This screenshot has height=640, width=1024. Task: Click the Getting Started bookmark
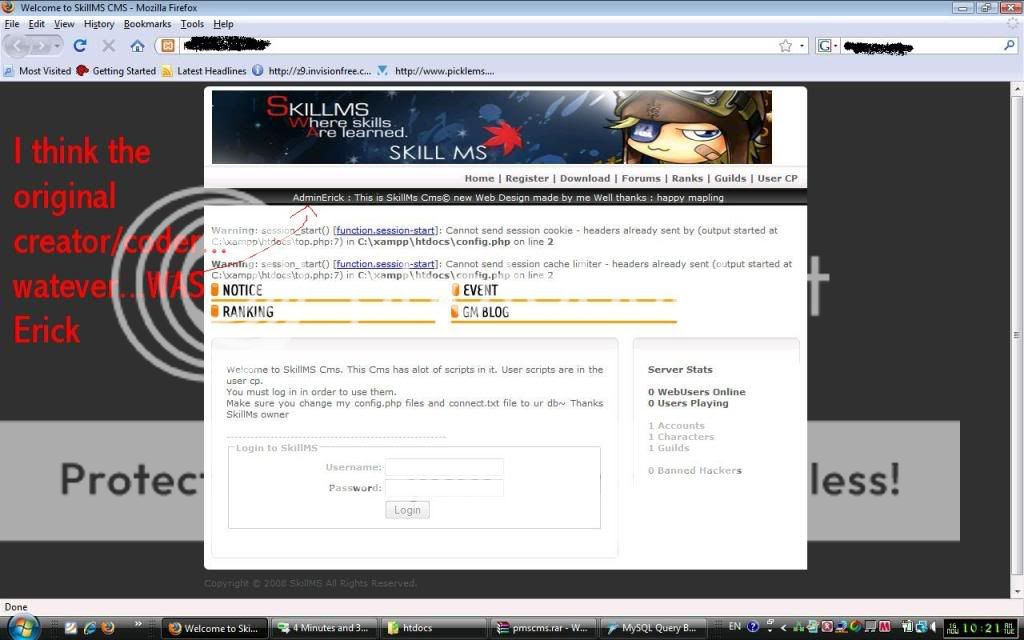[x=116, y=71]
